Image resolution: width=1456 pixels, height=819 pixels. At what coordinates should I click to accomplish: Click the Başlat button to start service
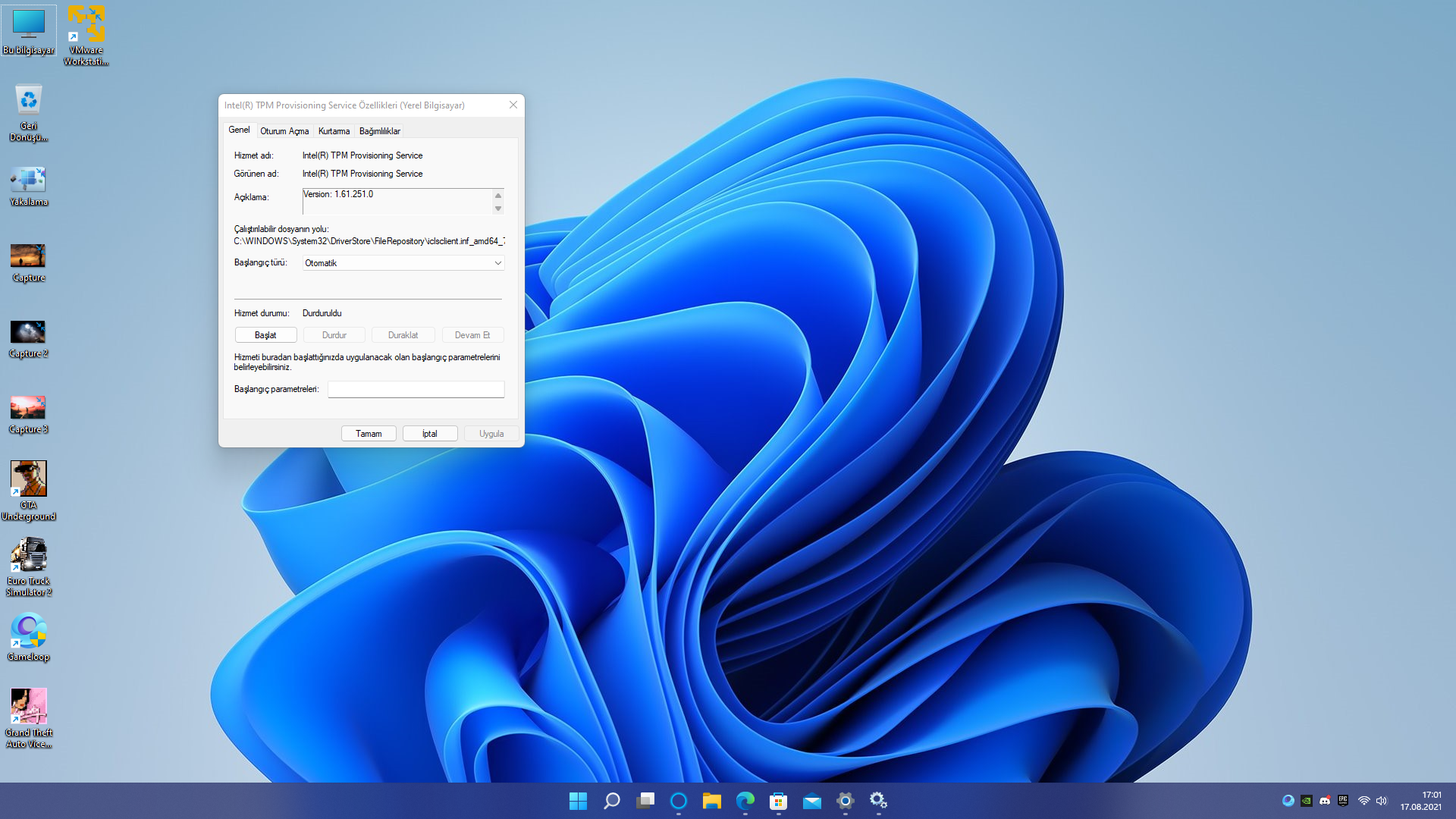tap(265, 335)
